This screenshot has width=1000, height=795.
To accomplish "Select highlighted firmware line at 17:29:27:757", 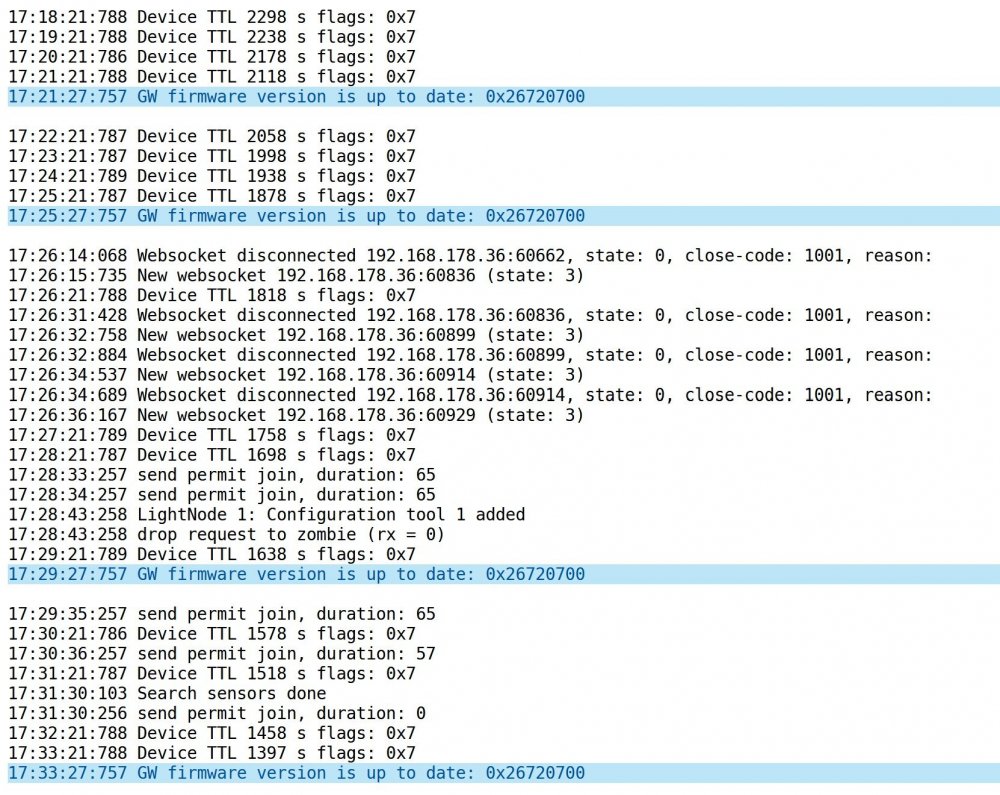I will (x=504, y=574).
